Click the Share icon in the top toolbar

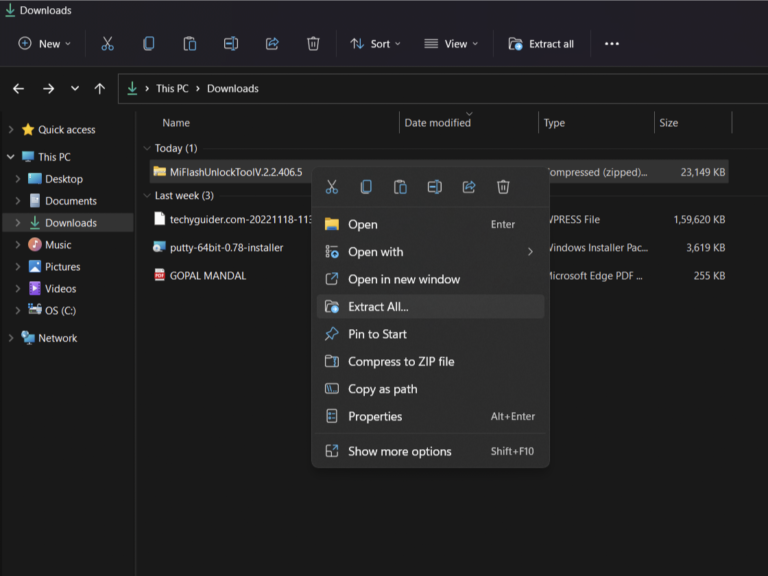point(272,44)
